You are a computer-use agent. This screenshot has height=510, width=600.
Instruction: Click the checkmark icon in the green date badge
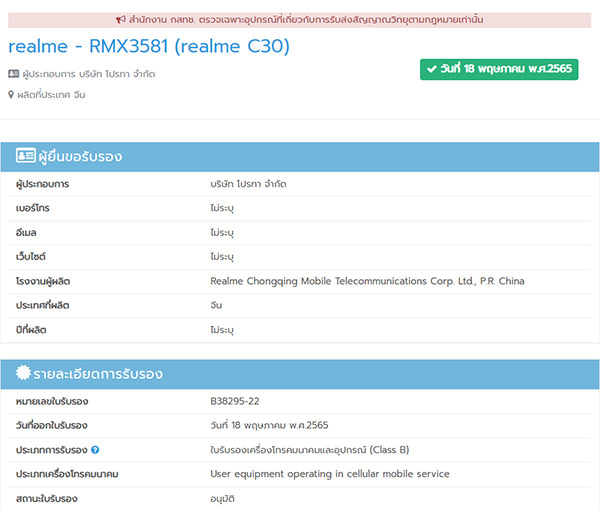pos(432,69)
